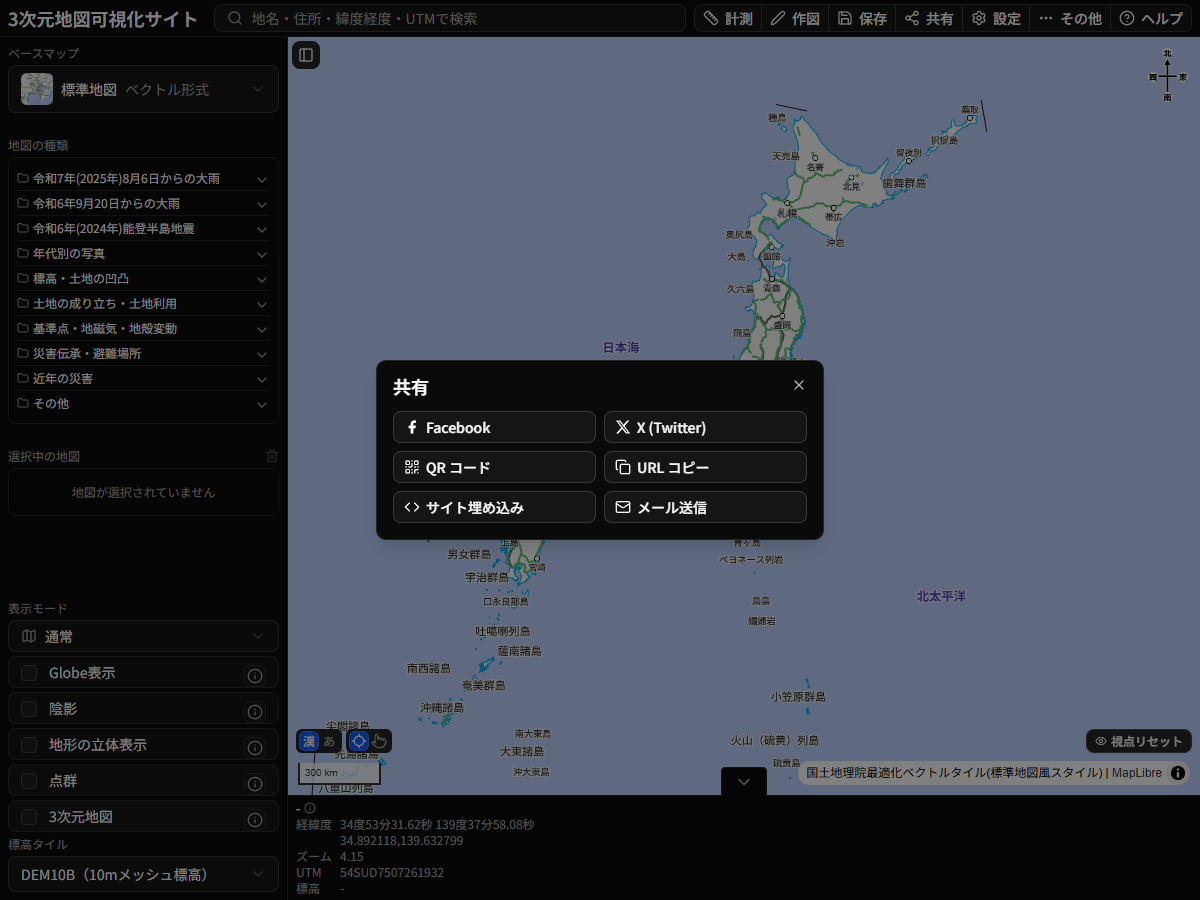
Task: Toggle the sidebar panel icon
Action: pos(306,55)
